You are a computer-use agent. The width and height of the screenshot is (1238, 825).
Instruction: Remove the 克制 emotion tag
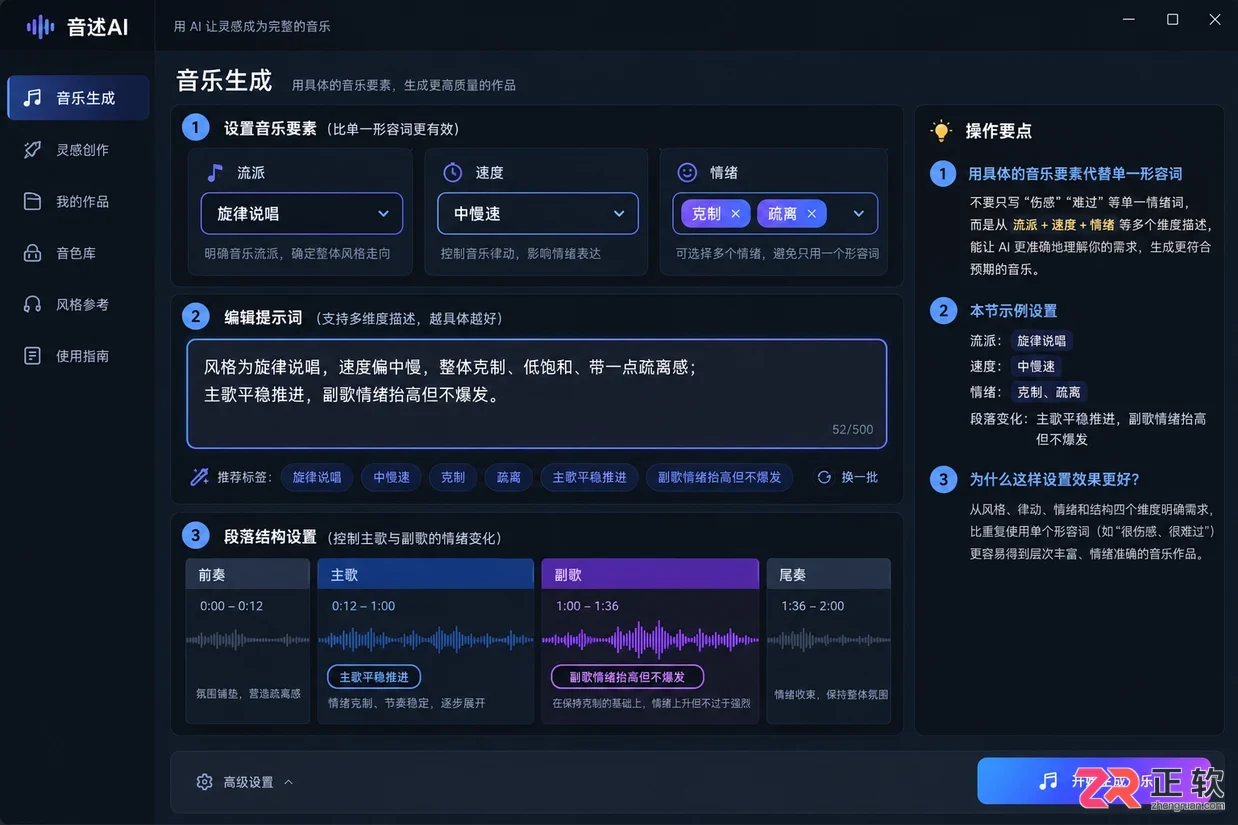coord(735,214)
